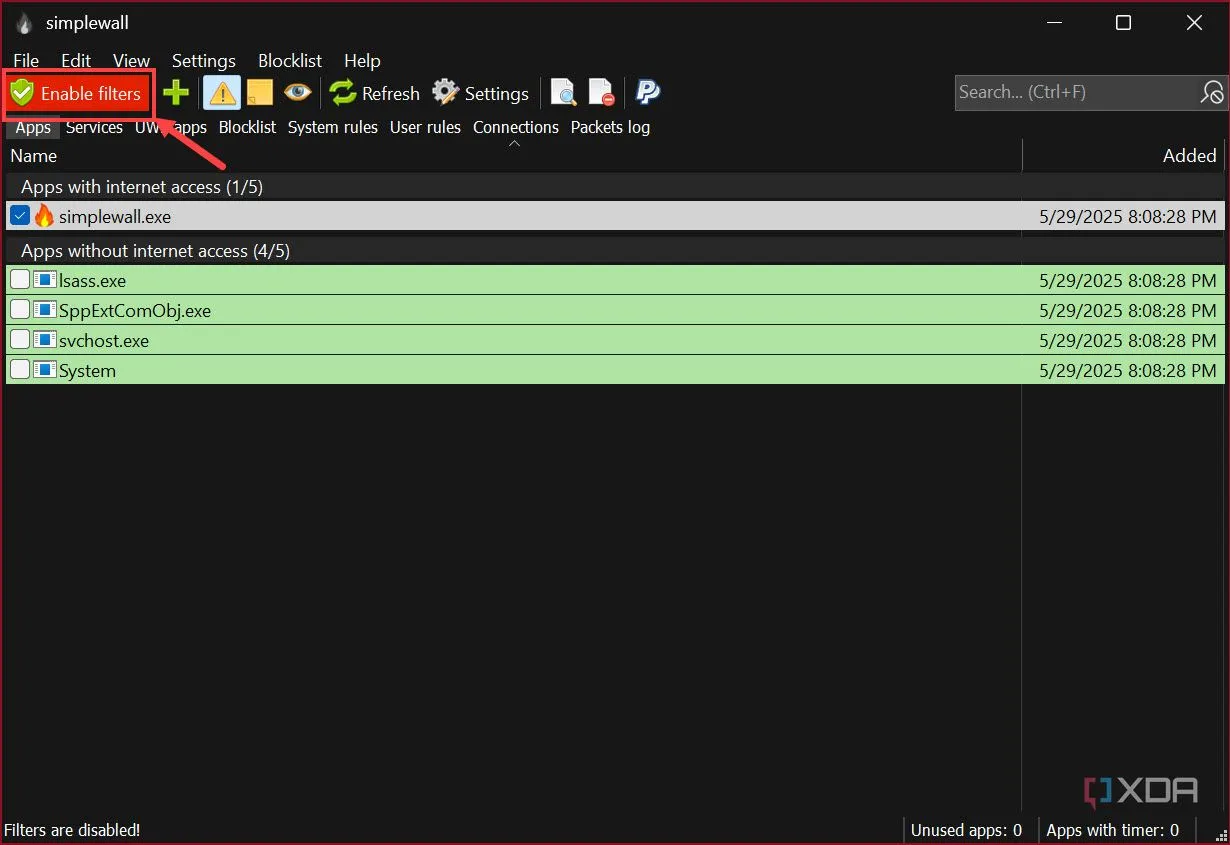
Task: Switch to the Blocklist tab
Action: 247,127
